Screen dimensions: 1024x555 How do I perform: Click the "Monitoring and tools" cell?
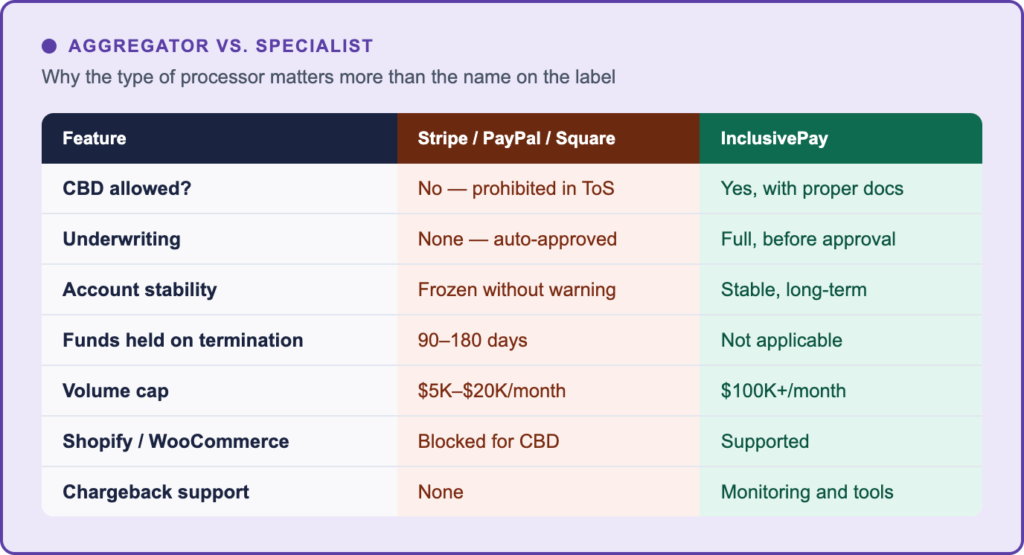[807, 492]
